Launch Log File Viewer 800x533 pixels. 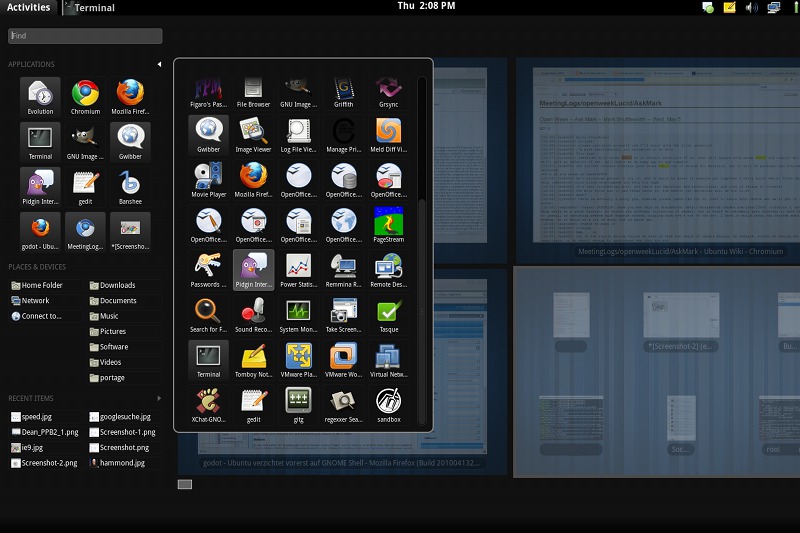pyautogui.click(x=298, y=135)
